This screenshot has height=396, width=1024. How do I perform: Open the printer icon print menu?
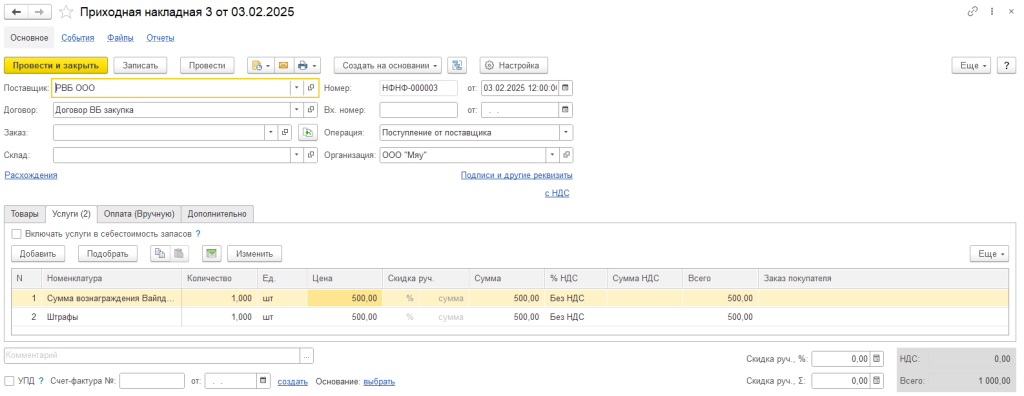(x=306, y=65)
